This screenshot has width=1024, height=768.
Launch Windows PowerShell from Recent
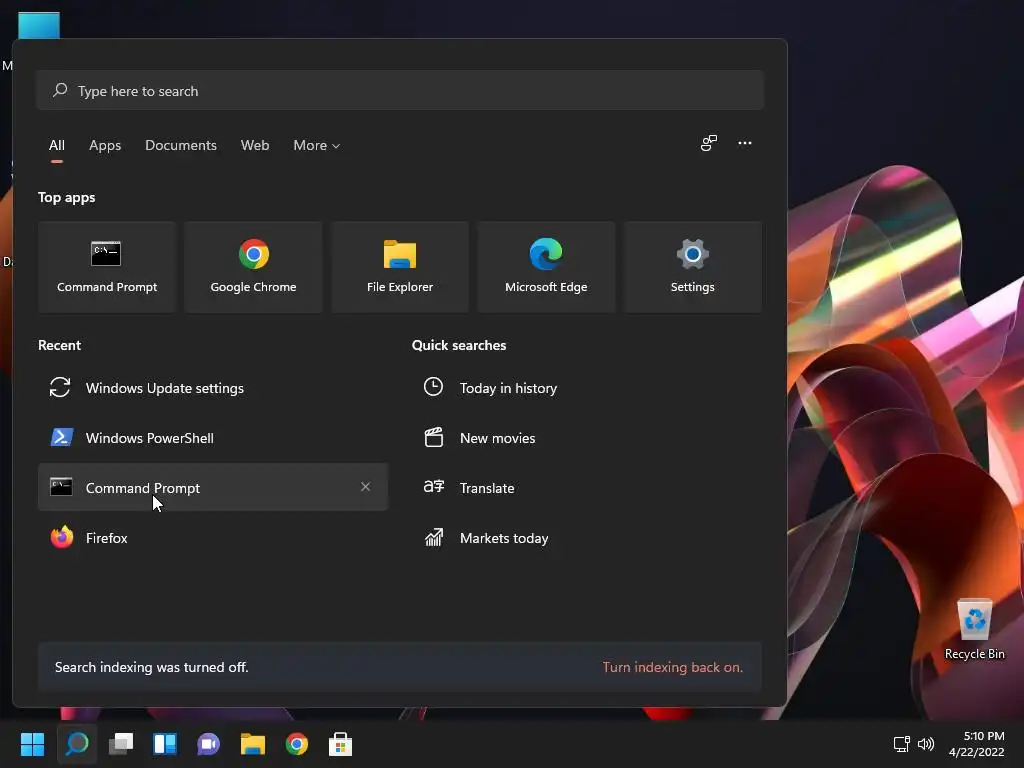tap(213, 438)
